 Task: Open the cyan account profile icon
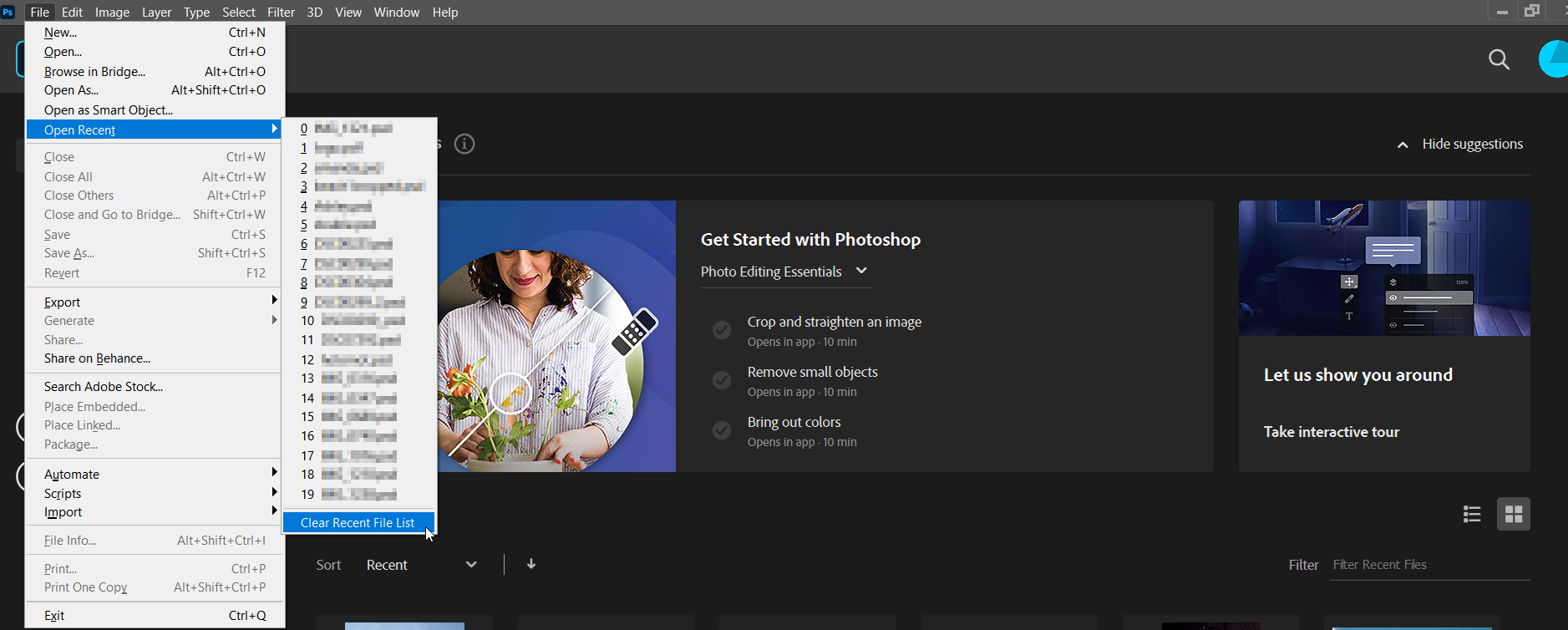[x=1554, y=59]
